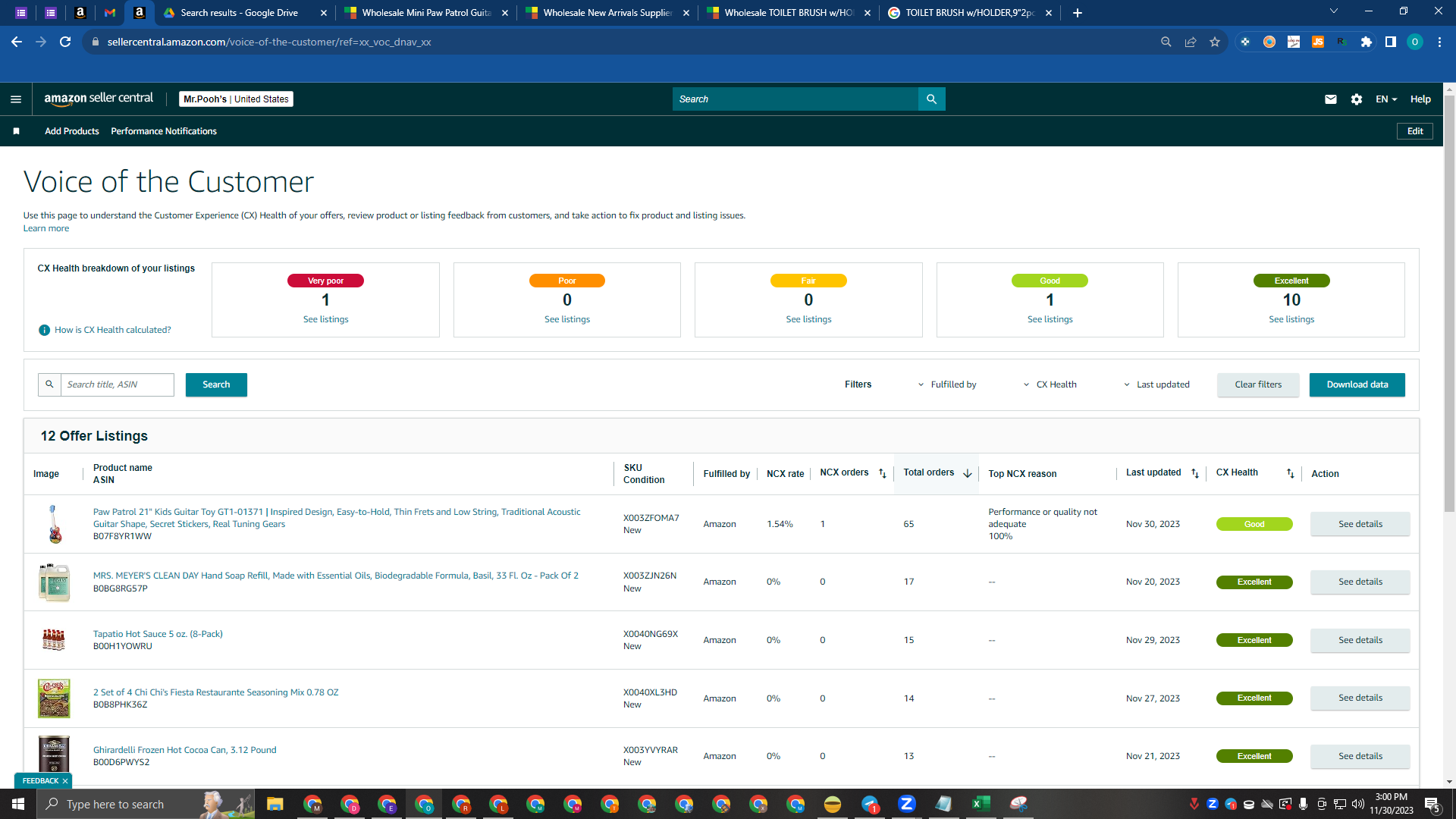Expand the CX Health filter
Image resolution: width=1456 pixels, height=819 pixels.
pyautogui.click(x=1050, y=384)
